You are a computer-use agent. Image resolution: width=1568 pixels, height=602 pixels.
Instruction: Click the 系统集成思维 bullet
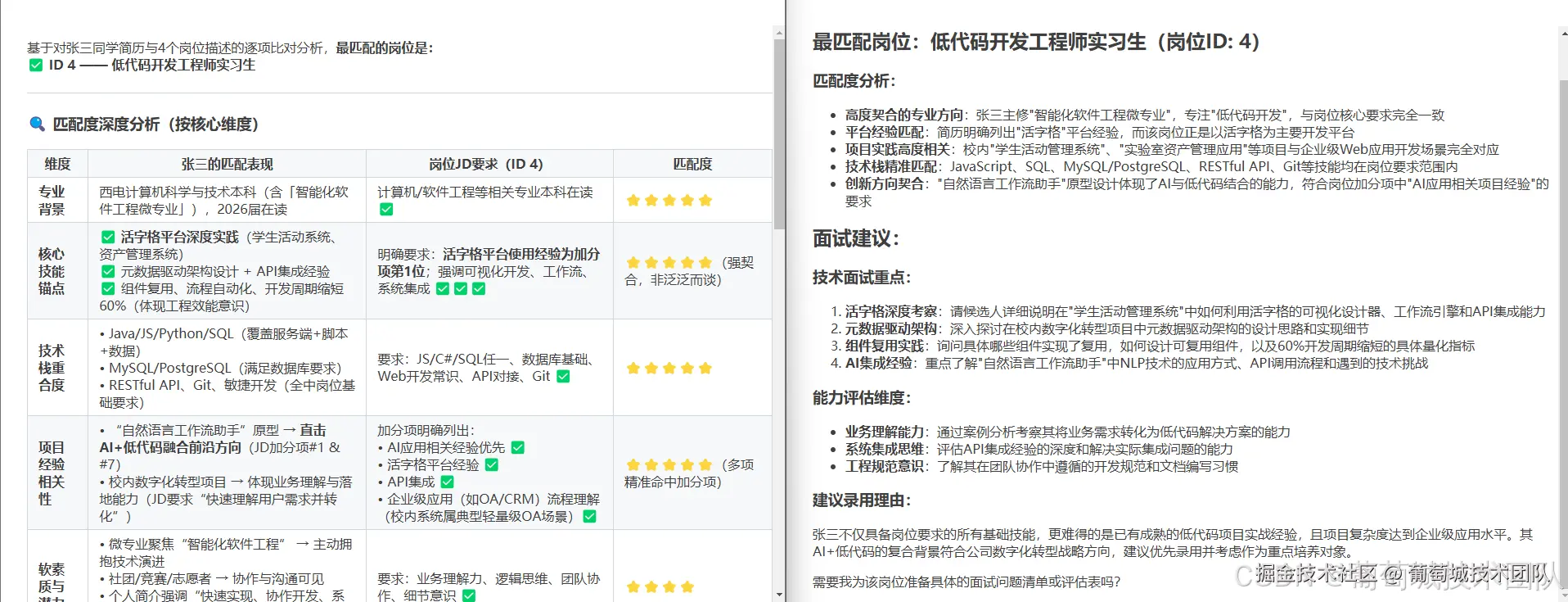click(x=1039, y=449)
